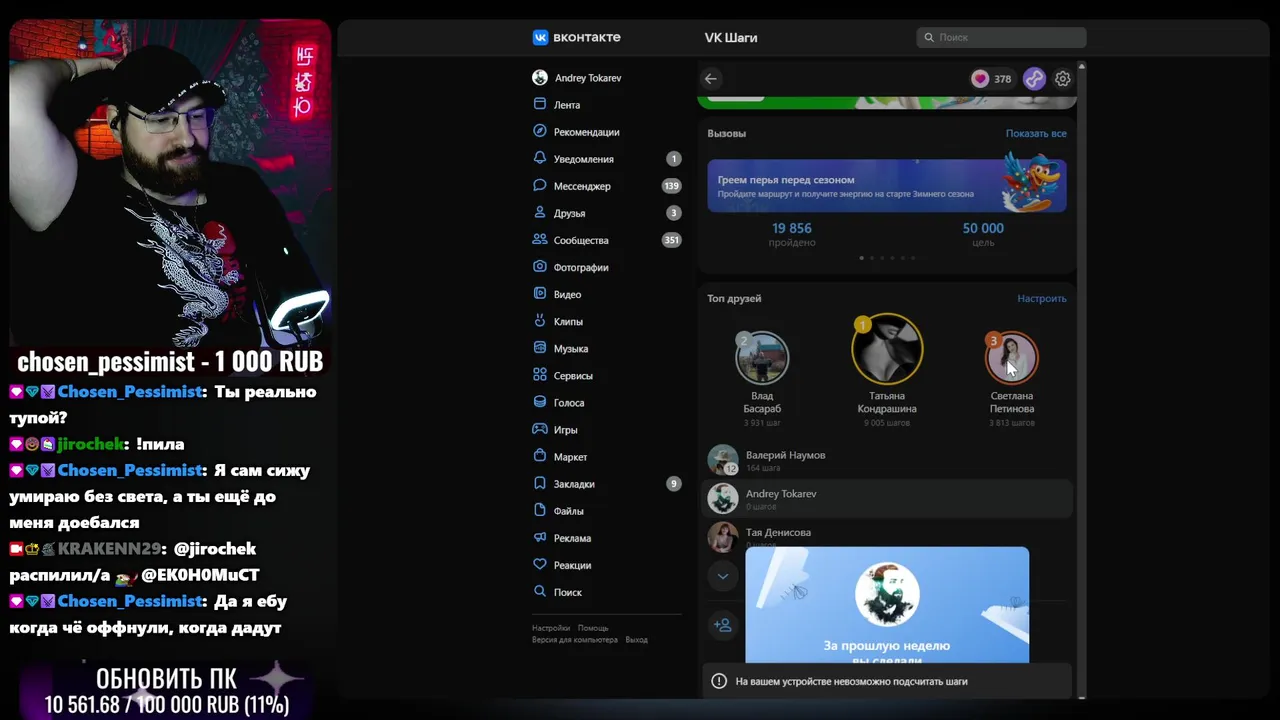Viewport: 1280px width, 720px height.
Task: Click the Лента news feed icon
Action: (x=540, y=104)
